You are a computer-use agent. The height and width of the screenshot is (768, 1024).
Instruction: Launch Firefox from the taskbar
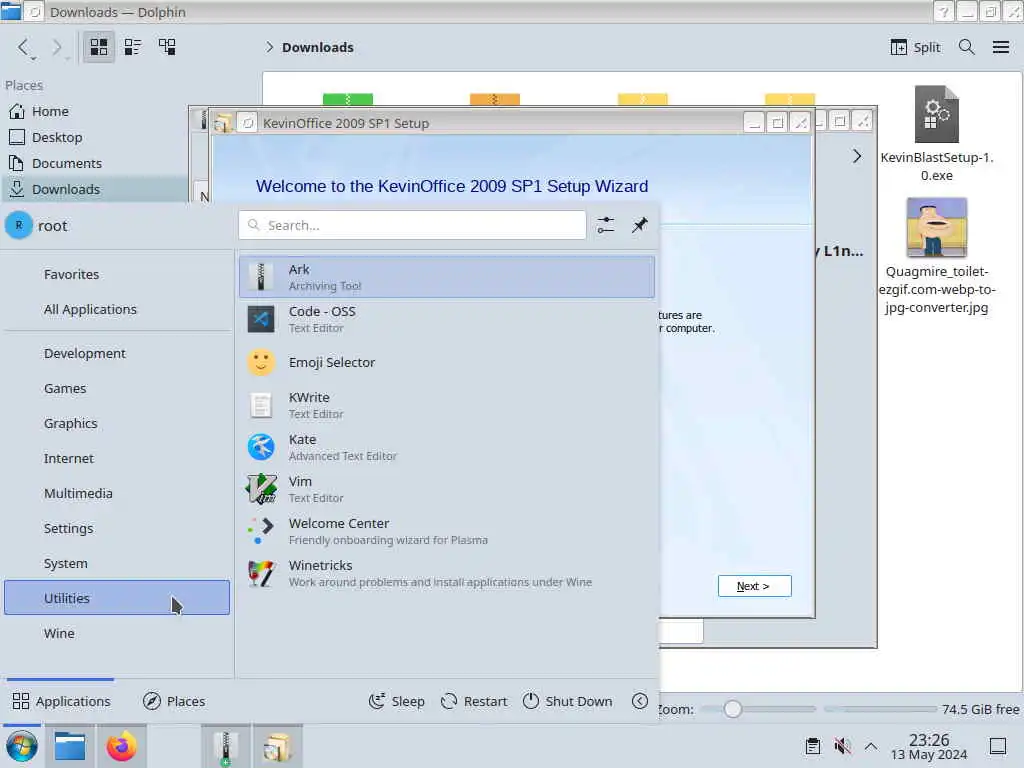[121, 746]
